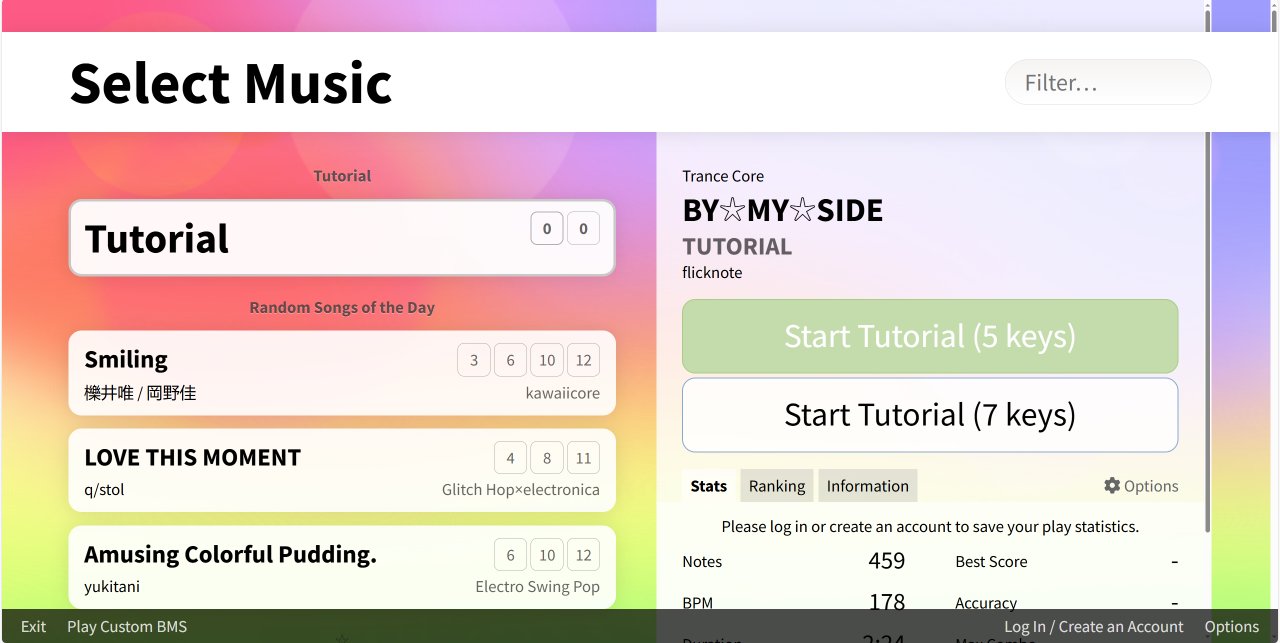Select level 3 chart of Smiling
The height and width of the screenshot is (643, 1280).
click(474, 361)
